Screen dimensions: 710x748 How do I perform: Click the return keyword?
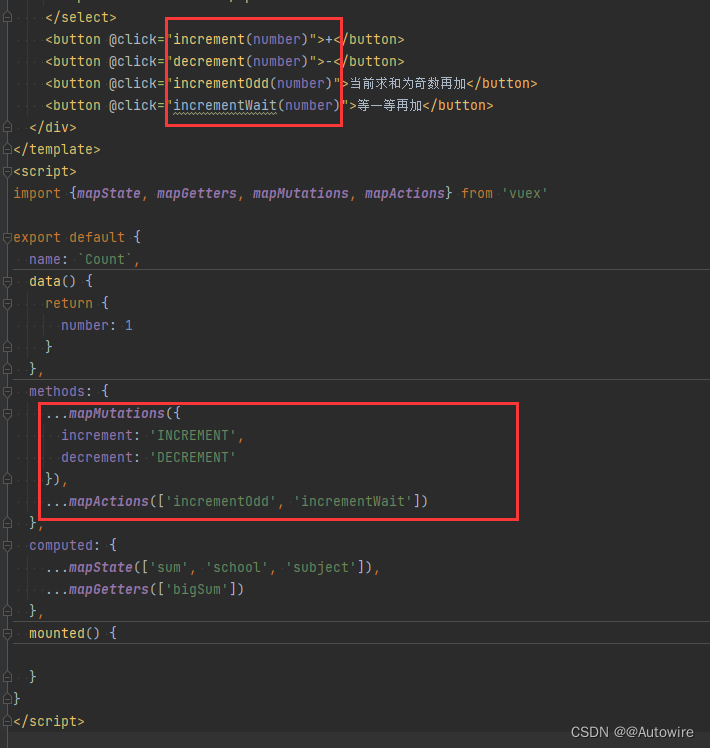click(x=69, y=303)
